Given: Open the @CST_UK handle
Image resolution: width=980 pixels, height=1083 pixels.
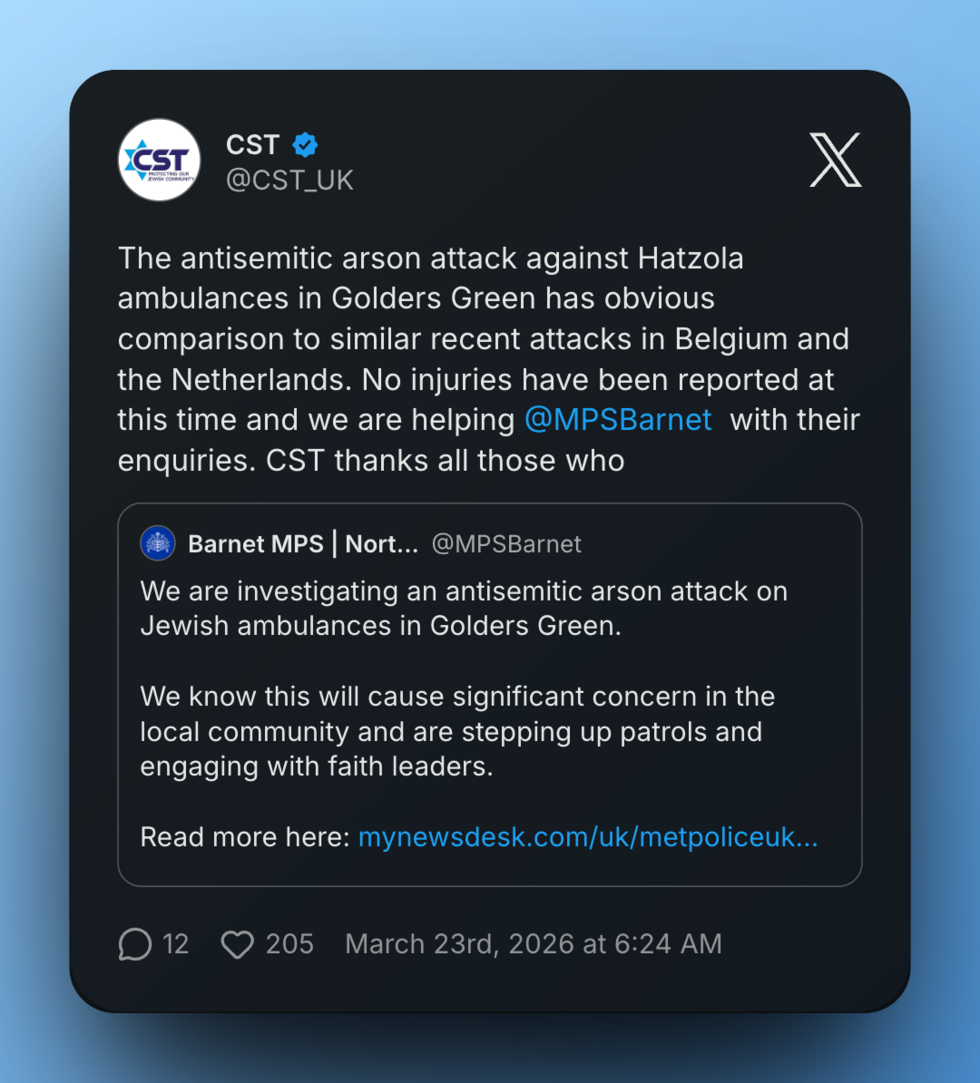Looking at the screenshot, I should coord(289,180).
